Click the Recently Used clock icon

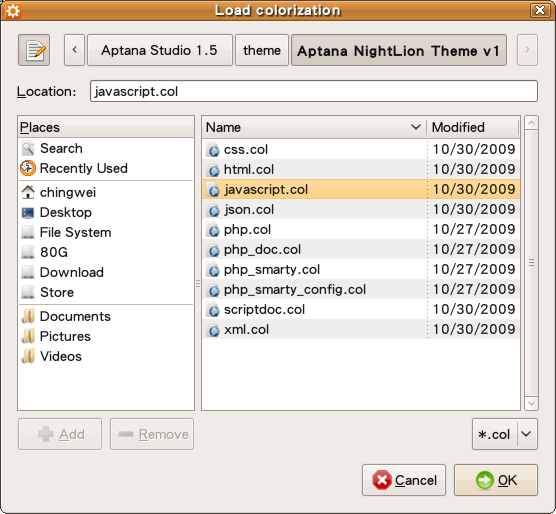(x=28, y=168)
